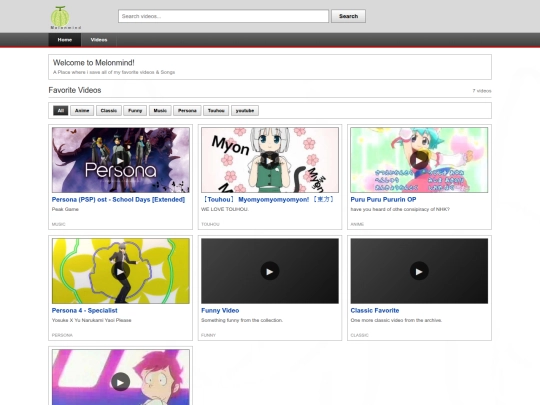Viewport: 540px width, 405px height.
Task: Open the Home navigation tab
Action: pyautogui.click(x=65, y=40)
